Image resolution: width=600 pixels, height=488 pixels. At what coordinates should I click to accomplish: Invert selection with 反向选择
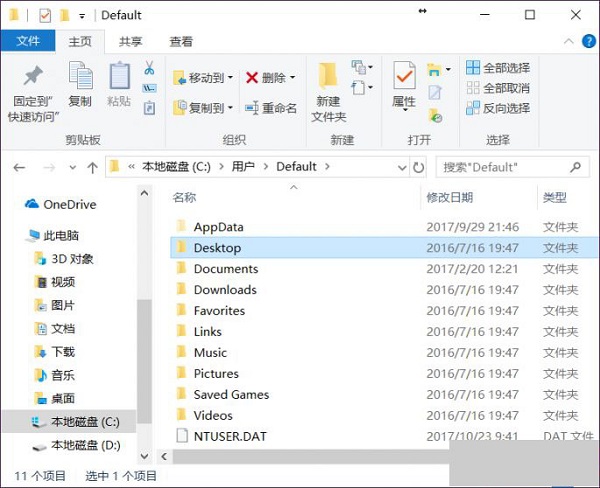[498, 108]
